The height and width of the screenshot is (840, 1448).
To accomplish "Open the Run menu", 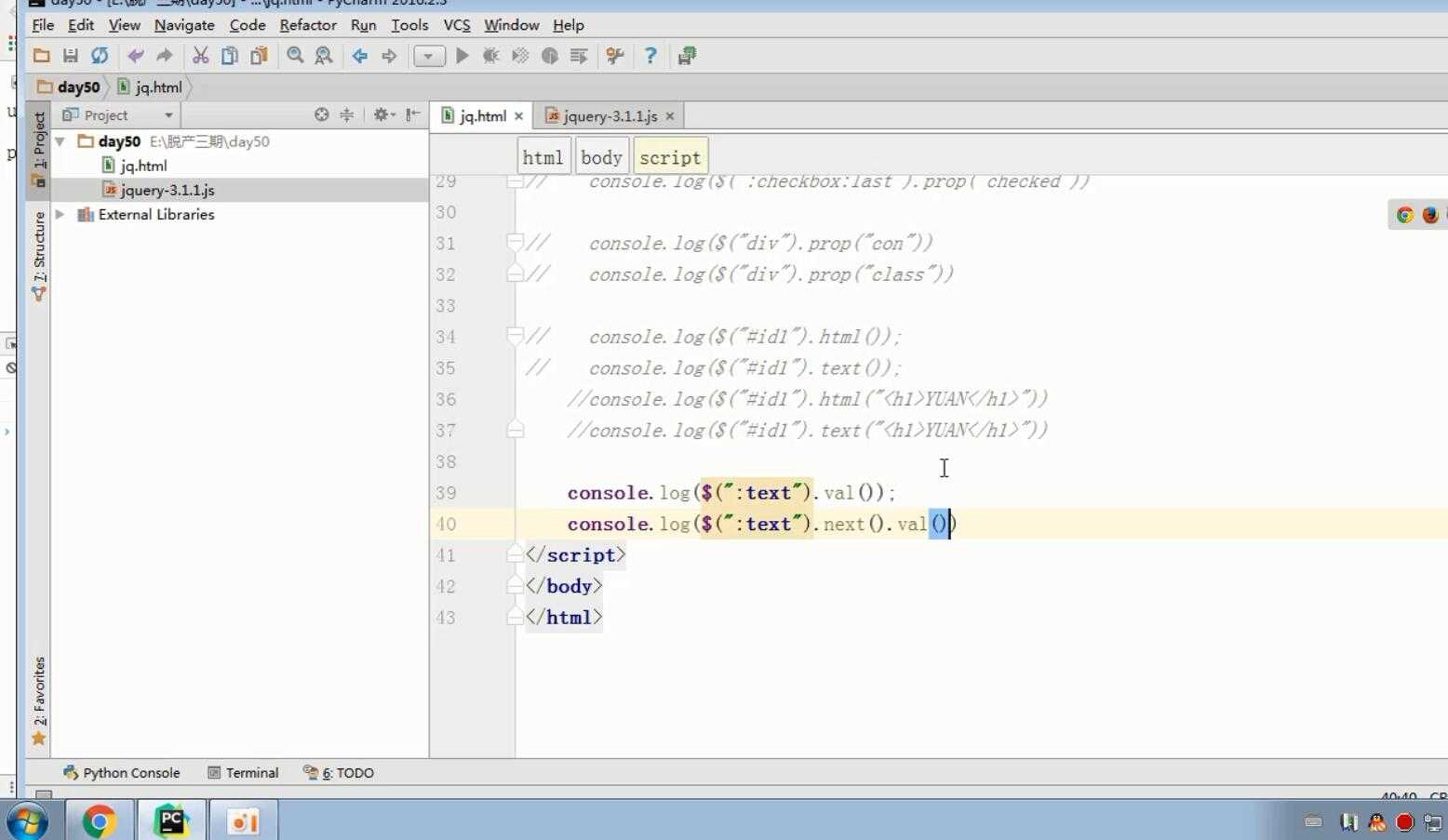I will point(363,25).
